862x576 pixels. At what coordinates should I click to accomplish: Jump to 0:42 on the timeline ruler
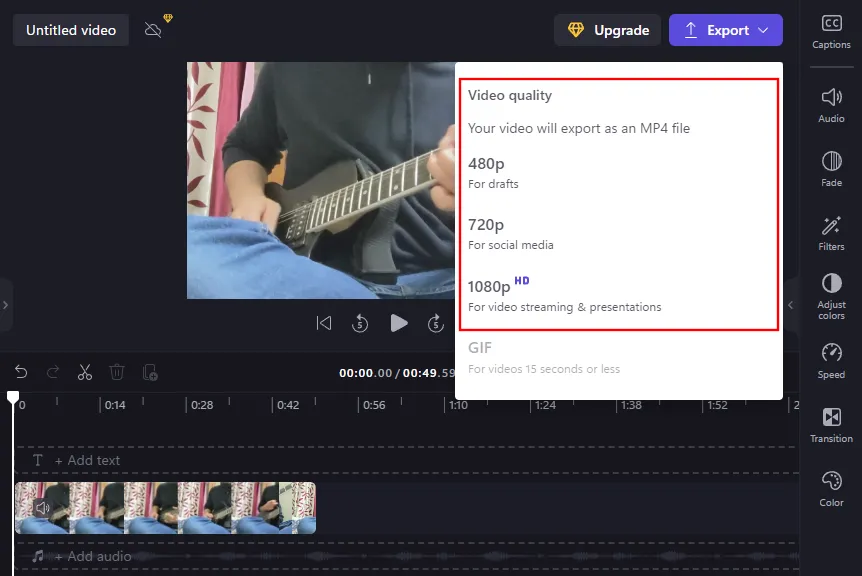coord(288,405)
